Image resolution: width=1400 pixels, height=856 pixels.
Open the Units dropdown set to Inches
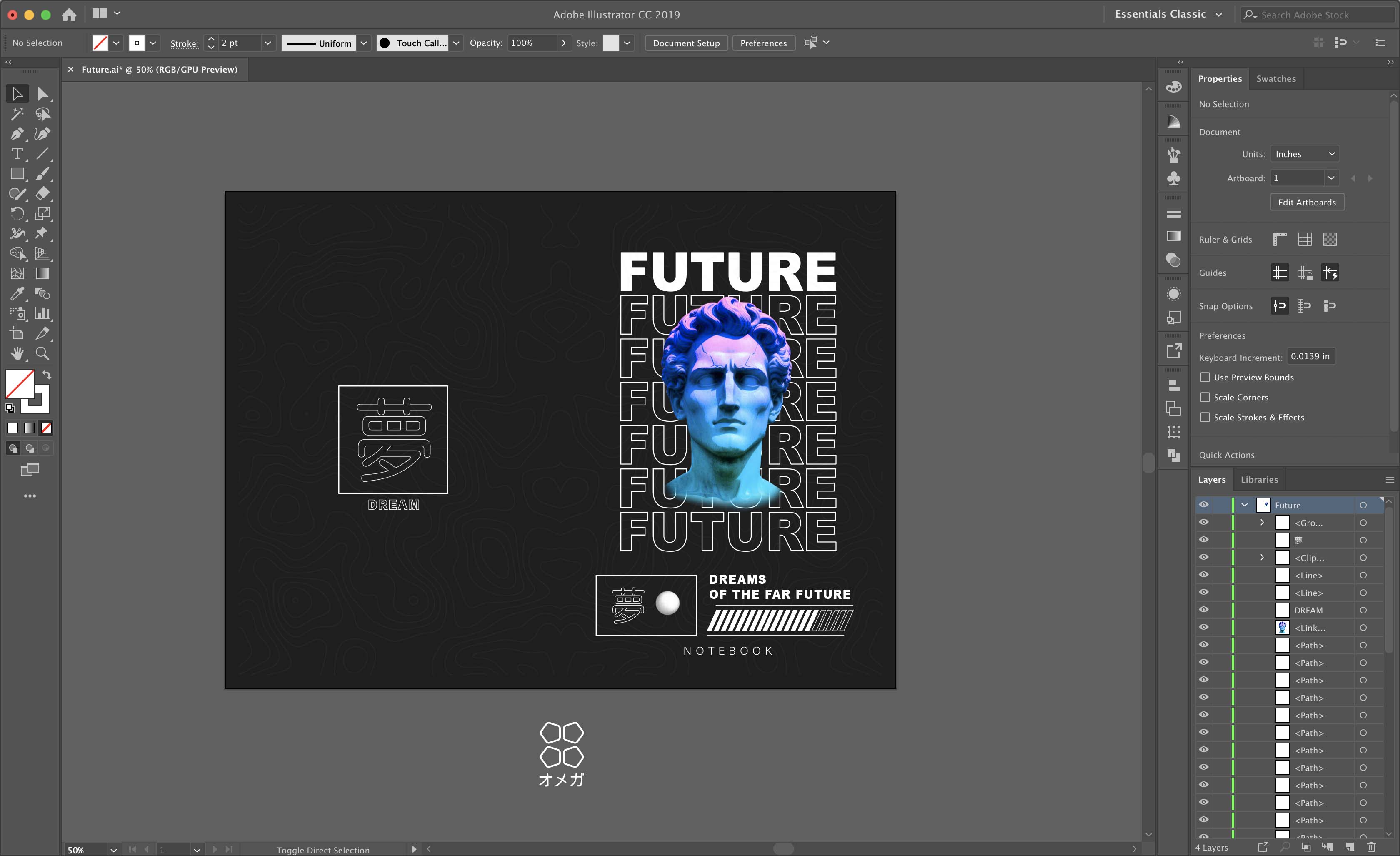click(x=1305, y=154)
